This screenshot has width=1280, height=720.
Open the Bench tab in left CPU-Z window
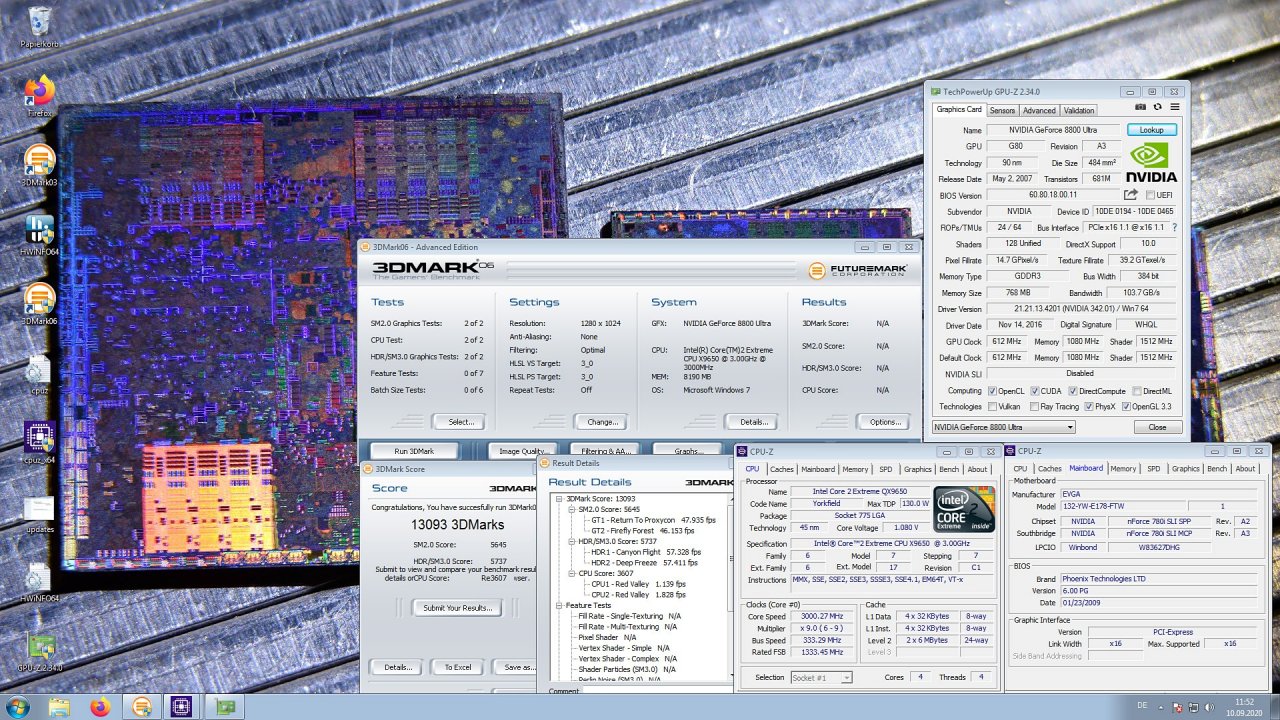coord(948,469)
